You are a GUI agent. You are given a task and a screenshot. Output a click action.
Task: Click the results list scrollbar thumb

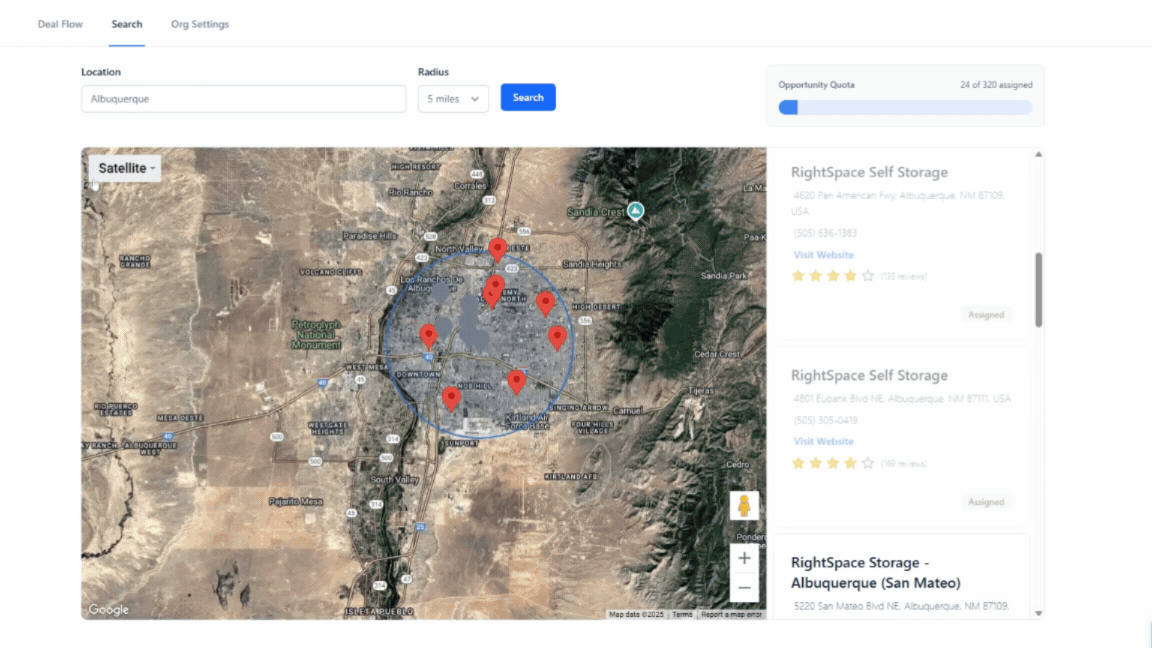[1038, 289]
